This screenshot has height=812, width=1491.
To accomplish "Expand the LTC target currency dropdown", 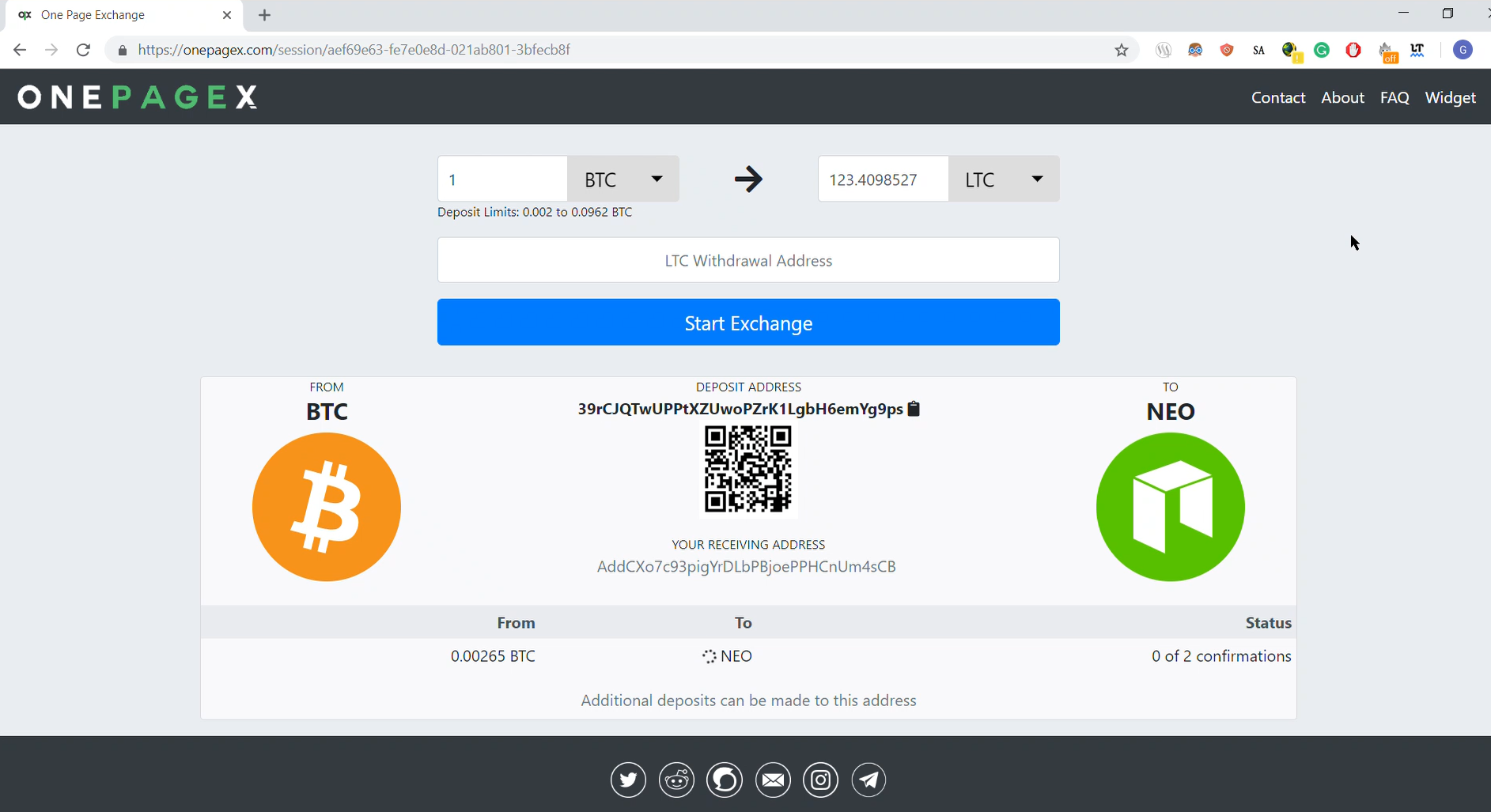I will pyautogui.click(x=1004, y=179).
